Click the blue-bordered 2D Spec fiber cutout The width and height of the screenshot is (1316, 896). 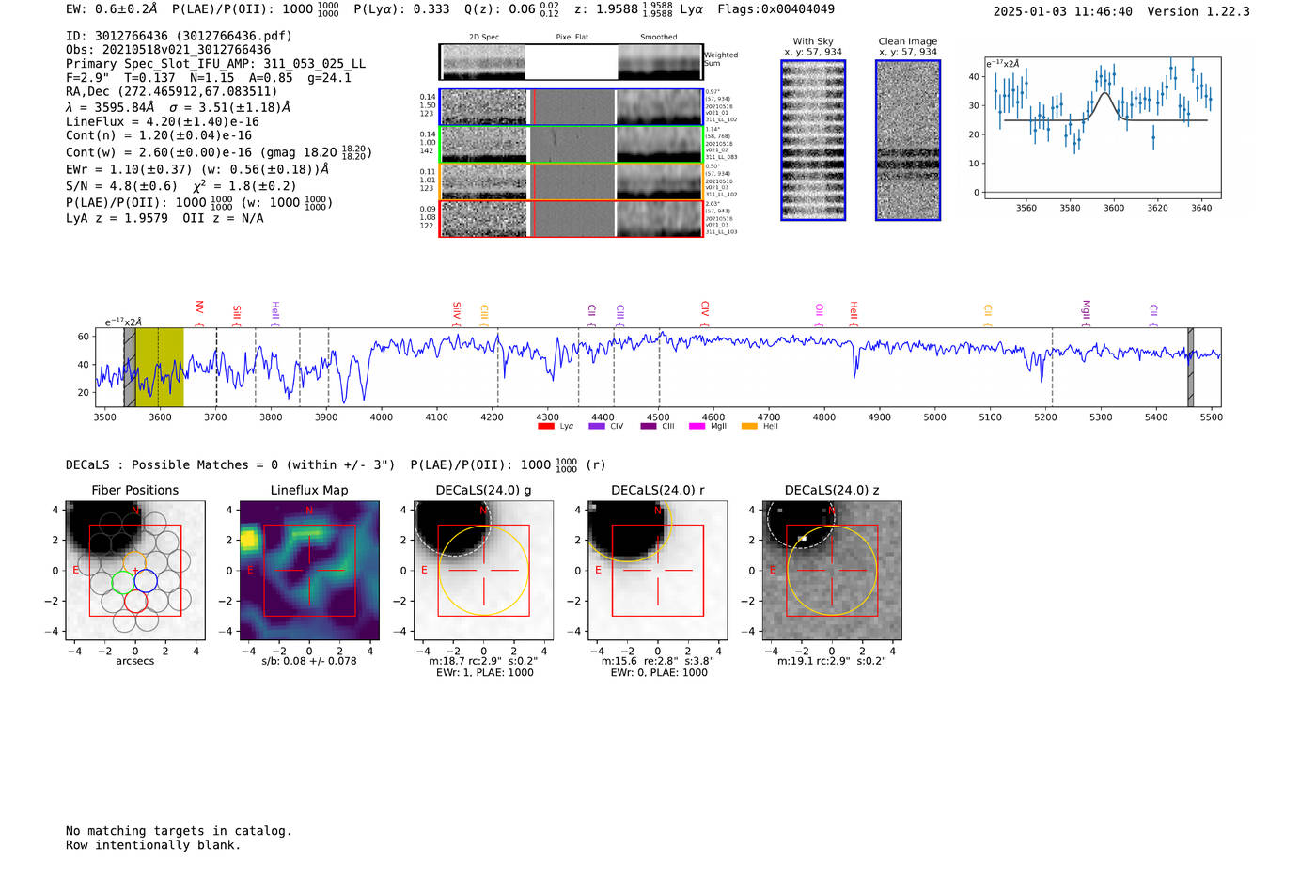point(484,107)
